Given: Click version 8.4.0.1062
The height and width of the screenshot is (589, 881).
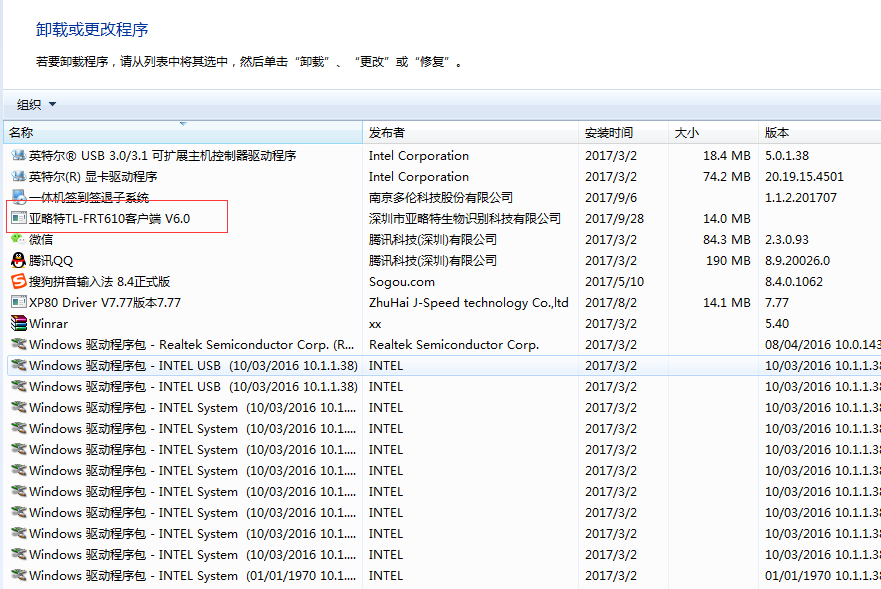Looking at the screenshot, I should pos(793,282).
